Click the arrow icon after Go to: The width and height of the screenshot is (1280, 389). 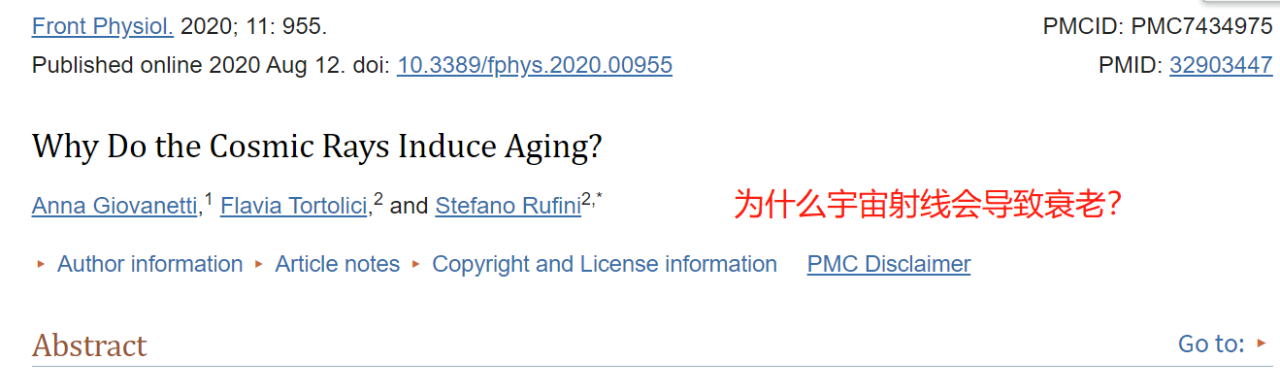point(1262,344)
